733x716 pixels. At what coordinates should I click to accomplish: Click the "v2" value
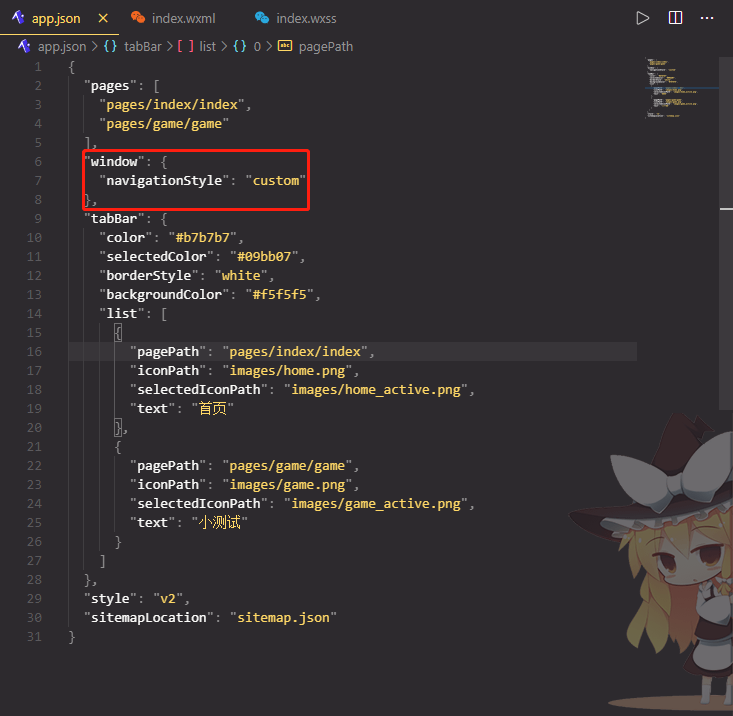[168, 599]
